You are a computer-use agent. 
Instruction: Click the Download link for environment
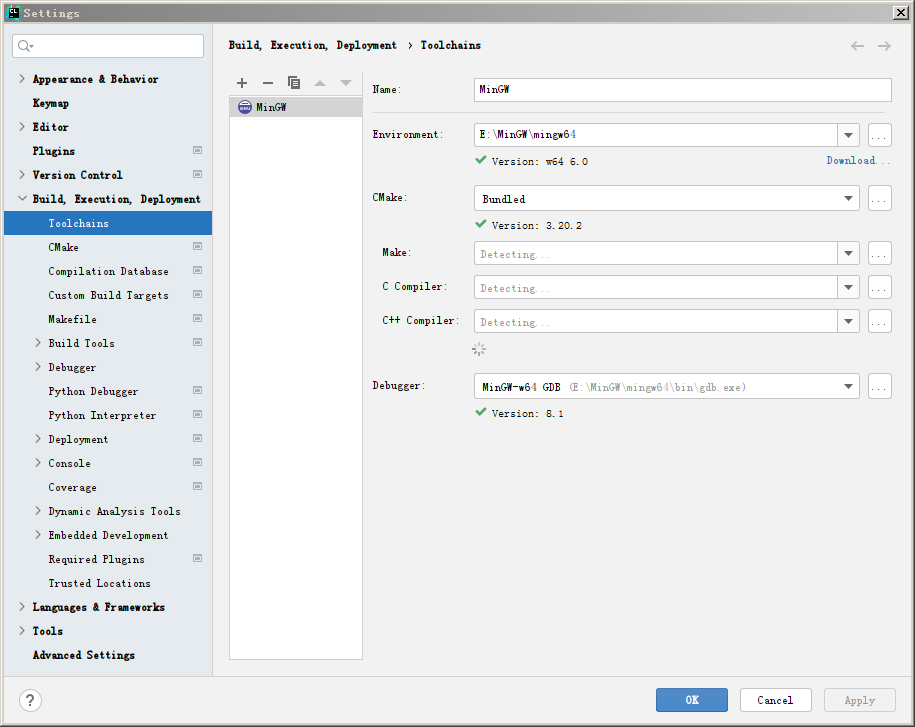858,160
